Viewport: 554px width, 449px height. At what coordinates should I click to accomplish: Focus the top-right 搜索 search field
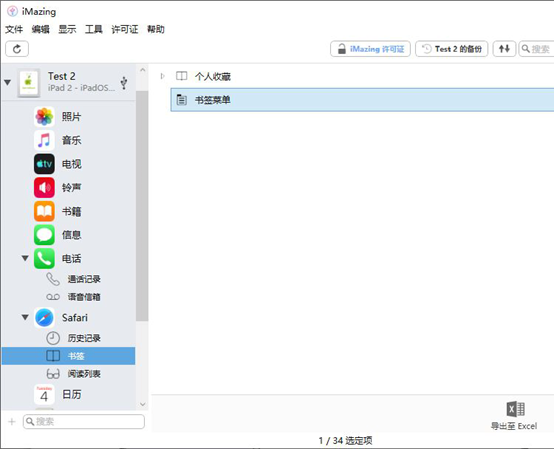537,49
